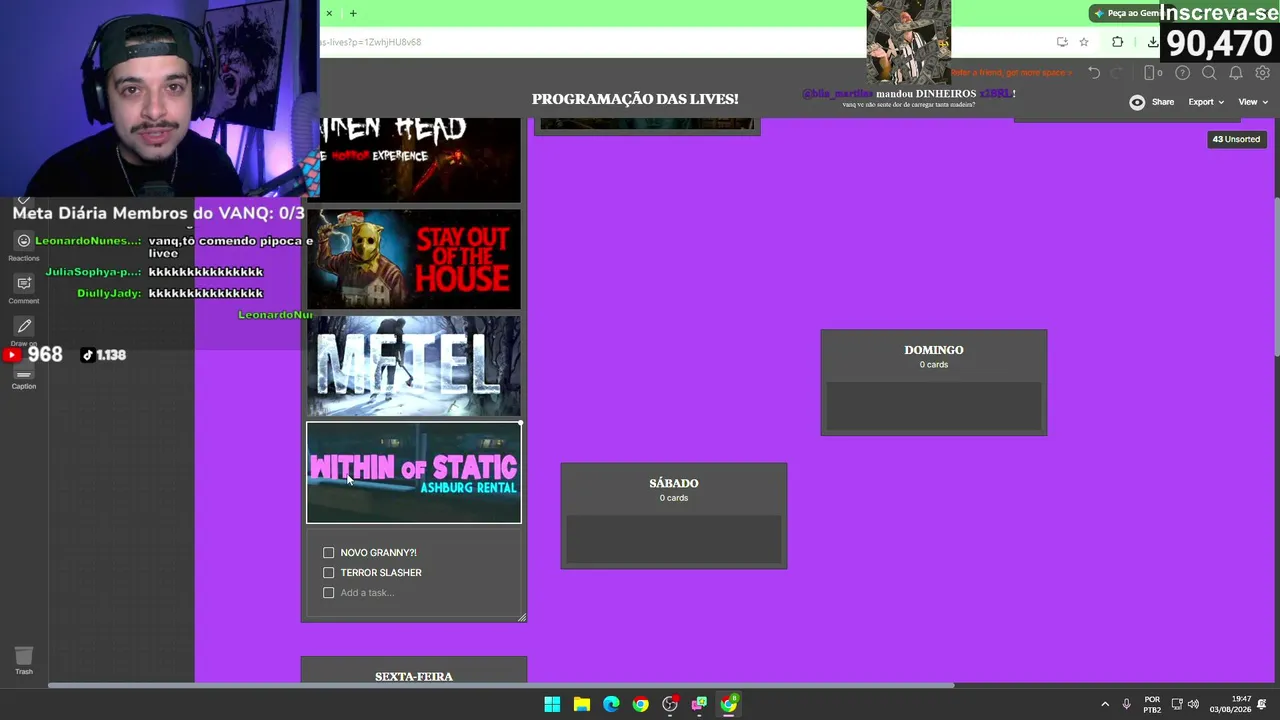The width and height of the screenshot is (1280, 720).
Task: Open the help question mark icon
Action: [1182, 73]
